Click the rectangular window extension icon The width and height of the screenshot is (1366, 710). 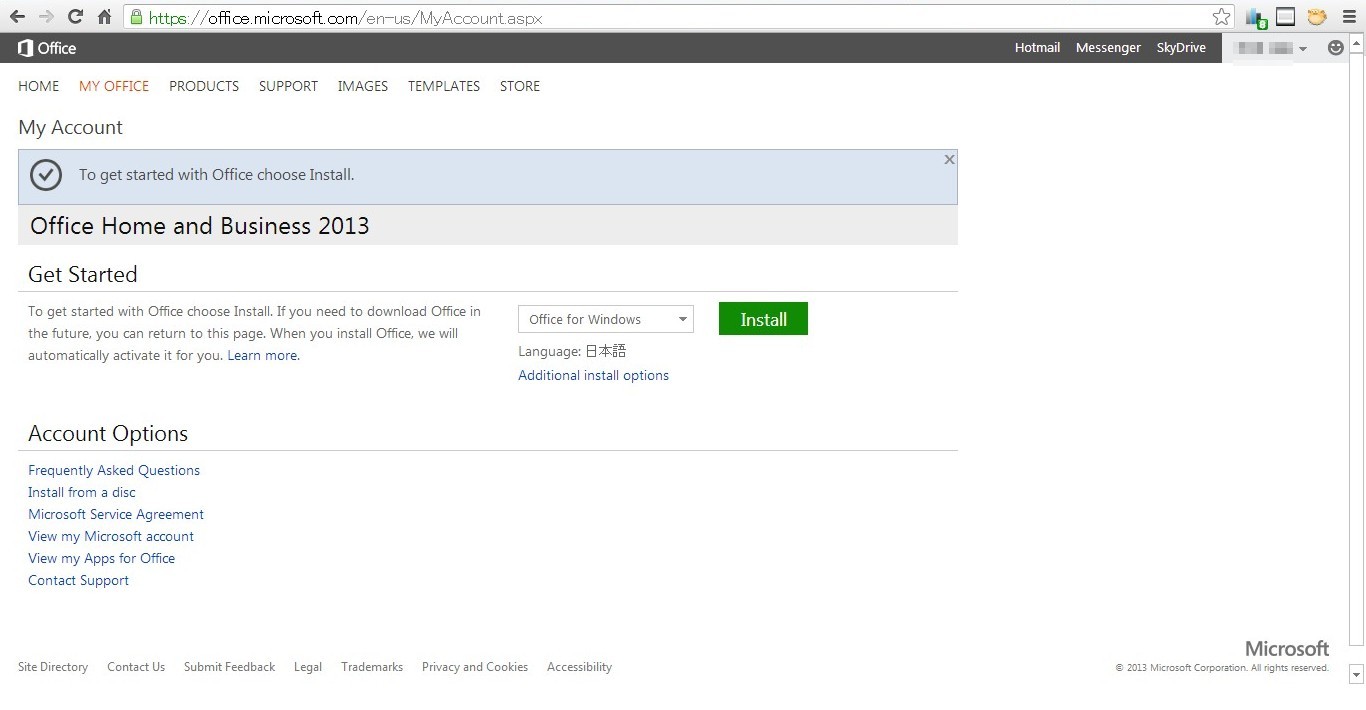pyautogui.click(x=1286, y=17)
